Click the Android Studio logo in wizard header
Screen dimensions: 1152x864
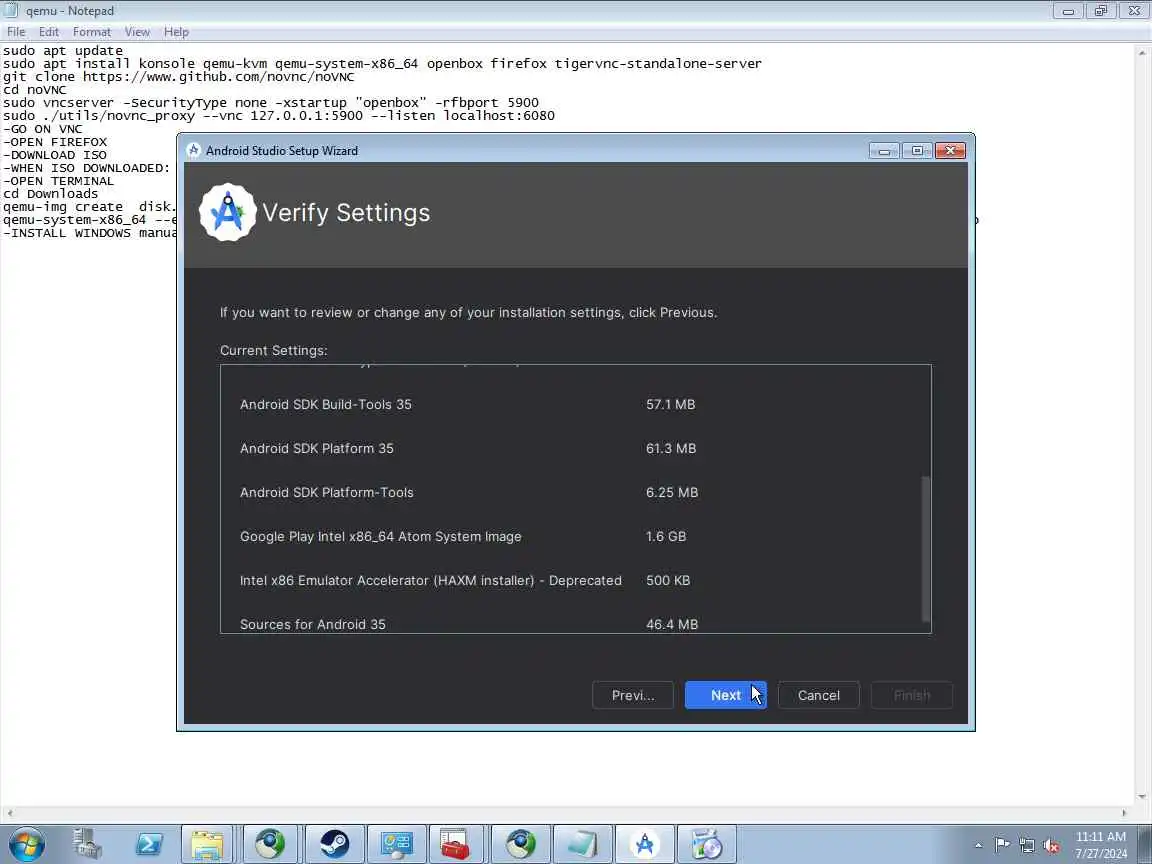tap(228, 212)
